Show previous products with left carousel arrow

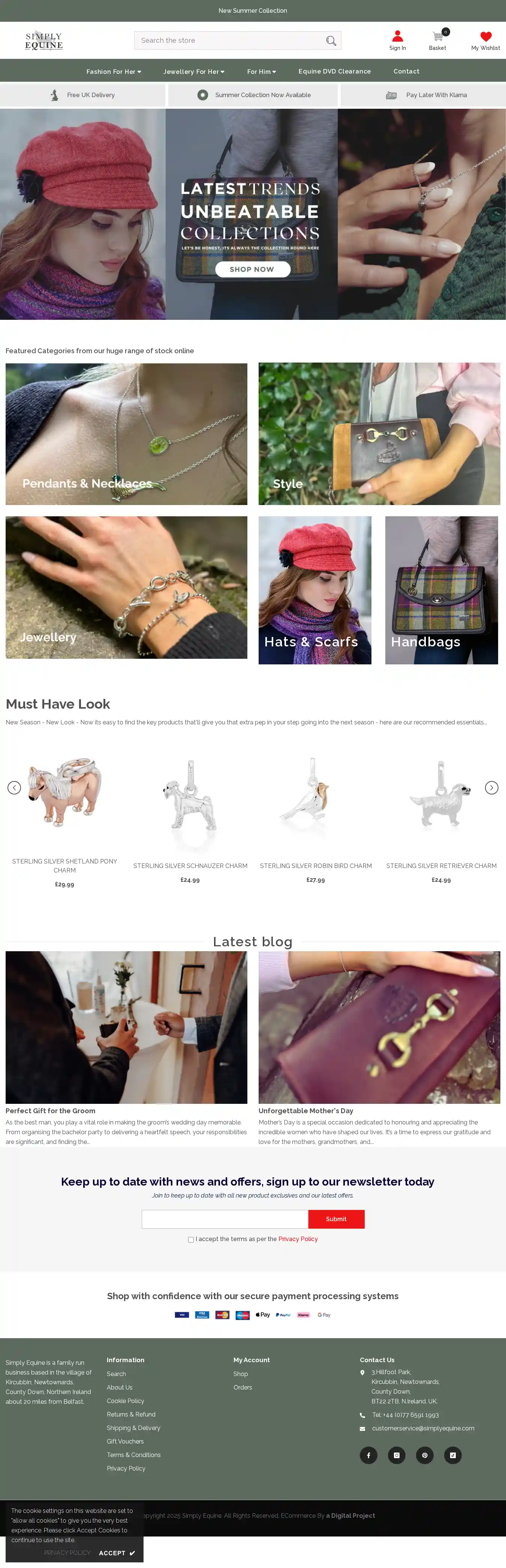click(x=14, y=788)
